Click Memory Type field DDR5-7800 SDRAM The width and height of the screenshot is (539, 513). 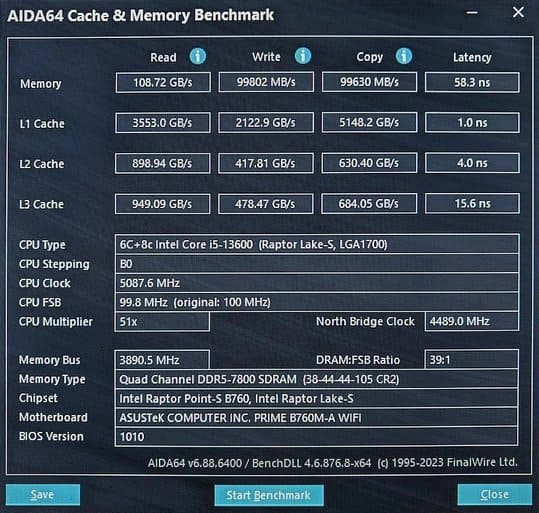click(317, 379)
